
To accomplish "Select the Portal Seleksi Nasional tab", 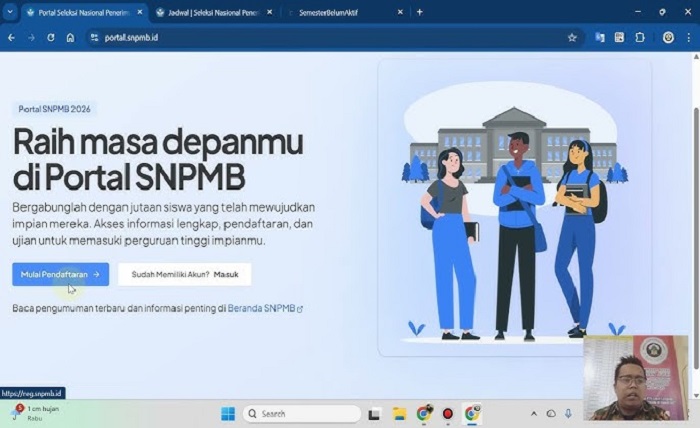I will coord(83,12).
